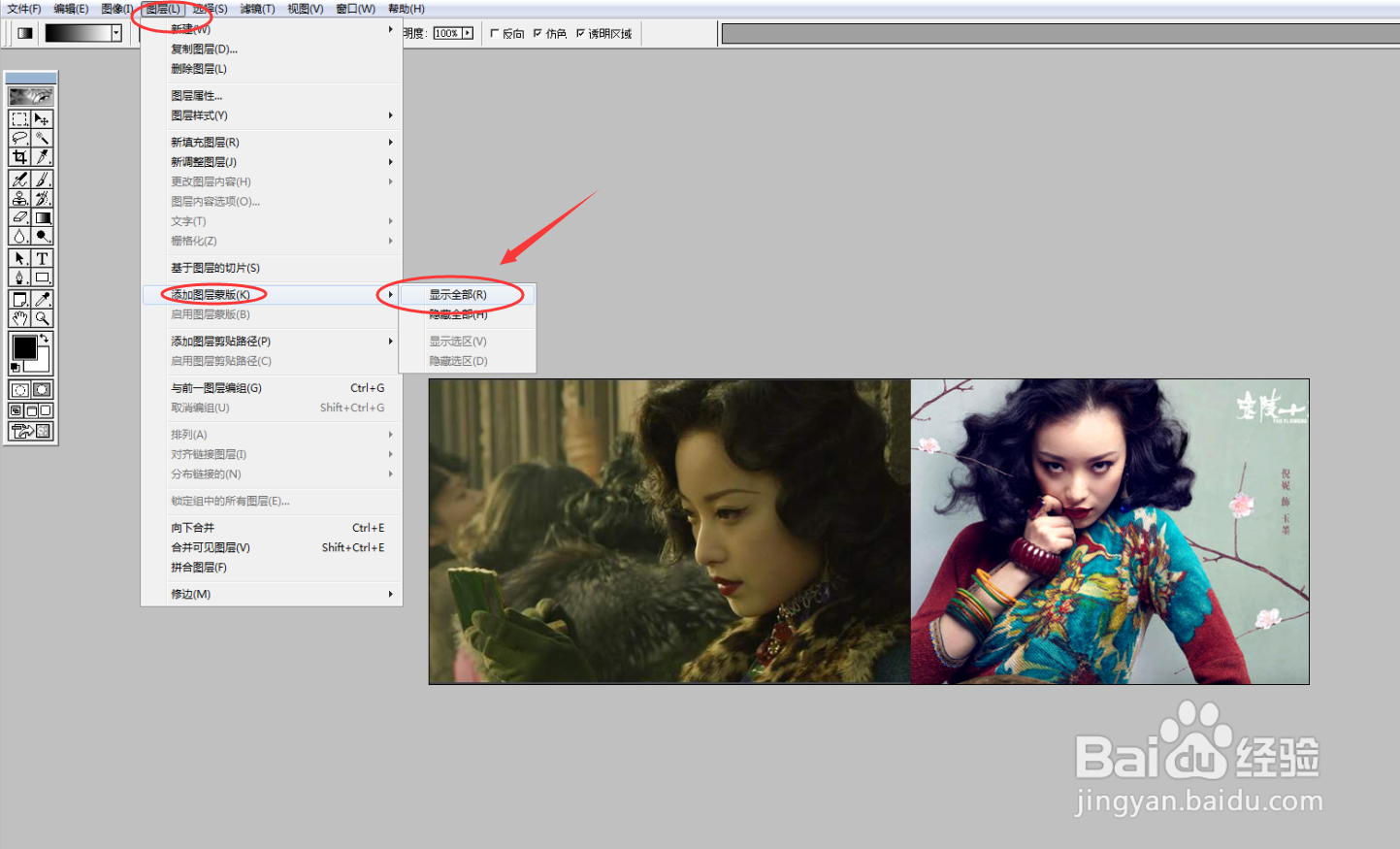The height and width of the screenshot is (849, 1400).
Task: Reset to default black and white colors
Action: click(15, 368)
